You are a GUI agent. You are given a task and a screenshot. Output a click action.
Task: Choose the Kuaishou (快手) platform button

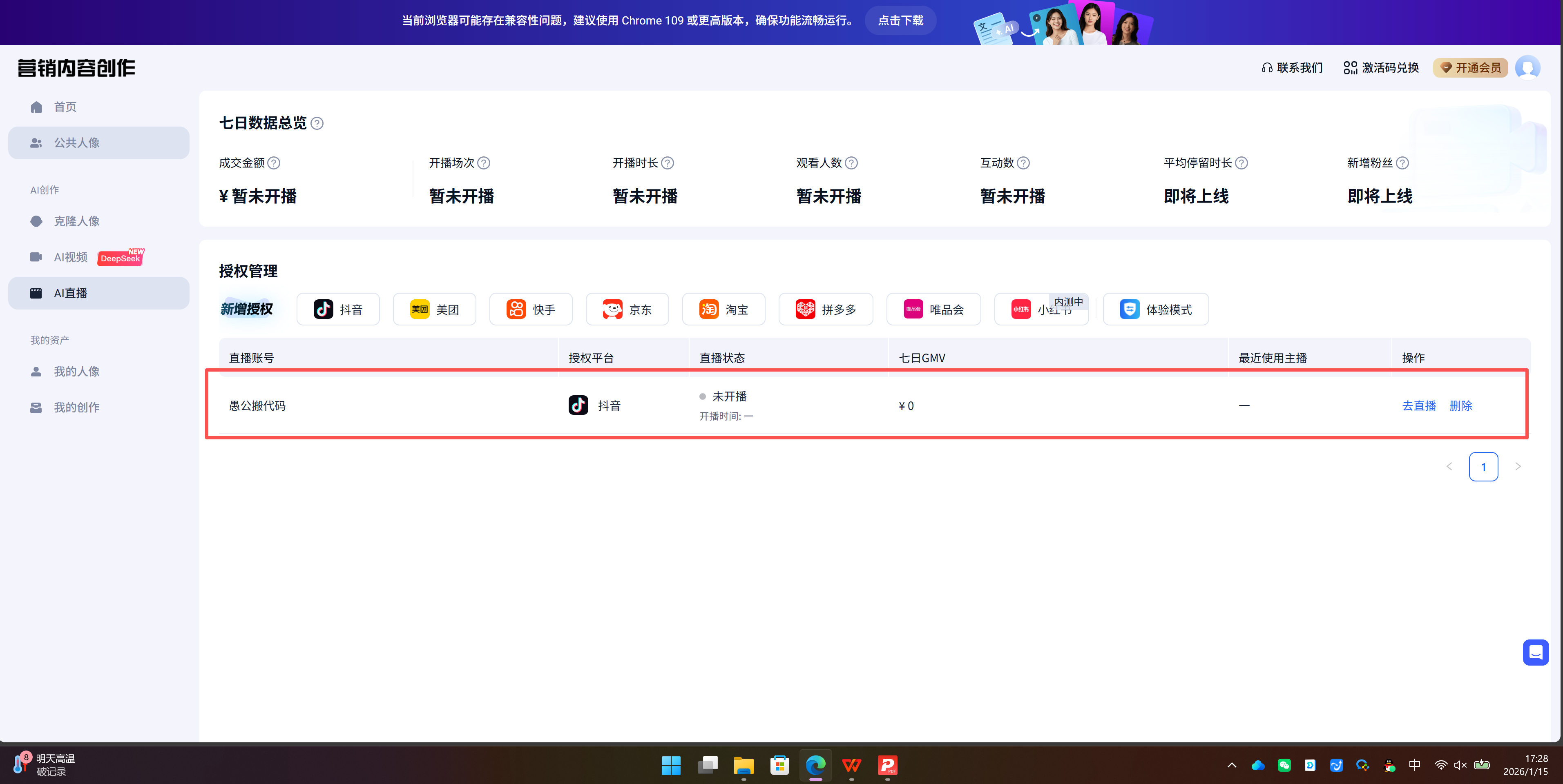pos(530,309)
